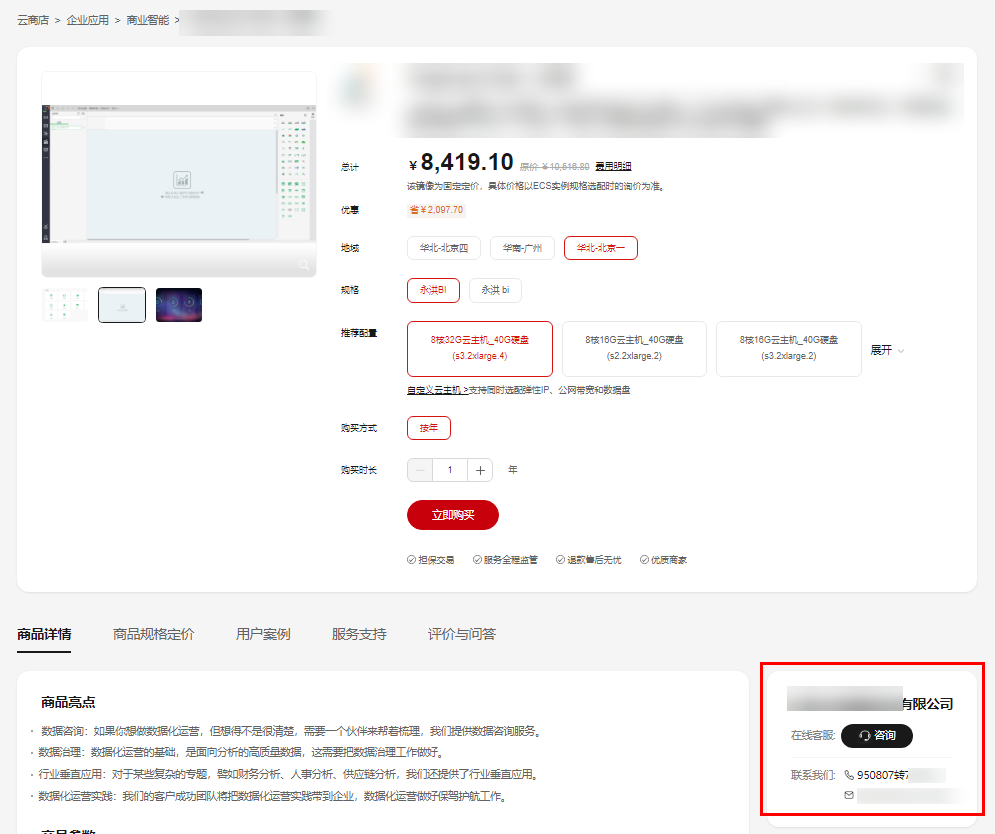Viewport: 995px width, 834px height.
Task: Click the phone number 950807转
Action: pos(883,775)
